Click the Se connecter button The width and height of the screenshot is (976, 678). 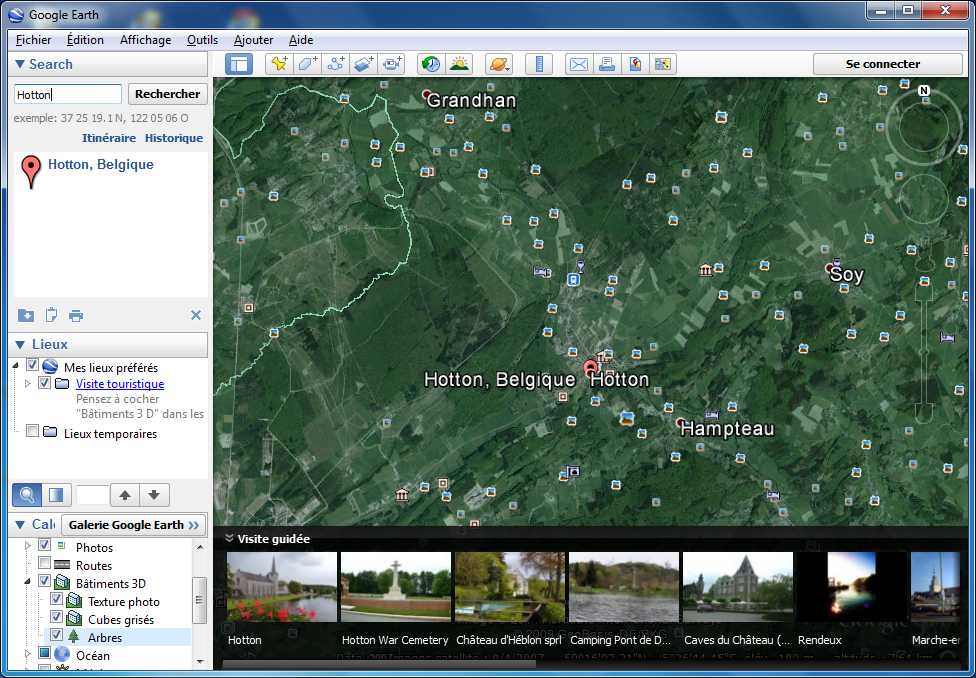point(888,64)
